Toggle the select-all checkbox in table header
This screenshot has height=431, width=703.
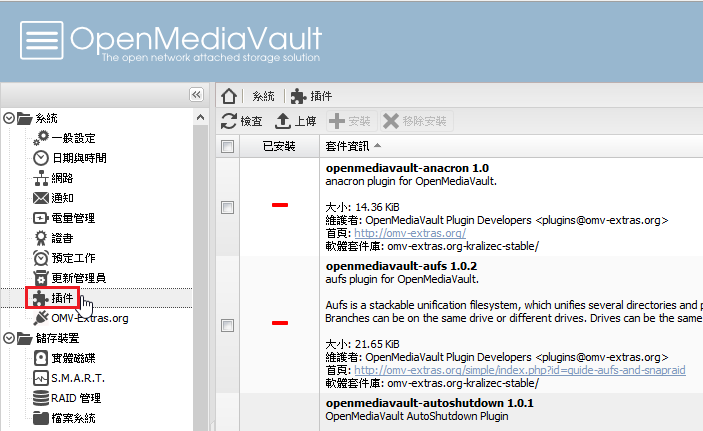pyautogui.click(x=227, y=146)
